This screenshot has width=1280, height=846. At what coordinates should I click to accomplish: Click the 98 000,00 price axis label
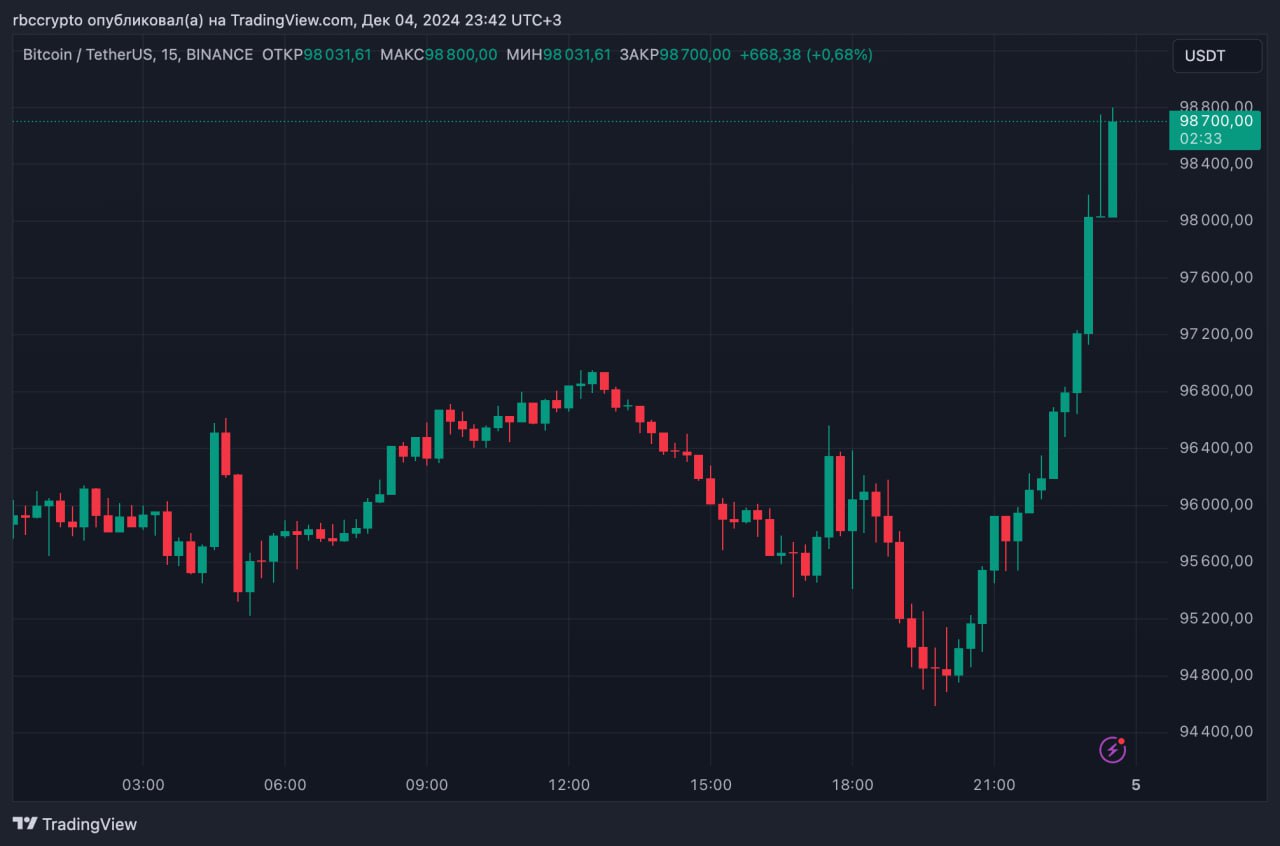pyautogui.click(x=1215, y=220)
